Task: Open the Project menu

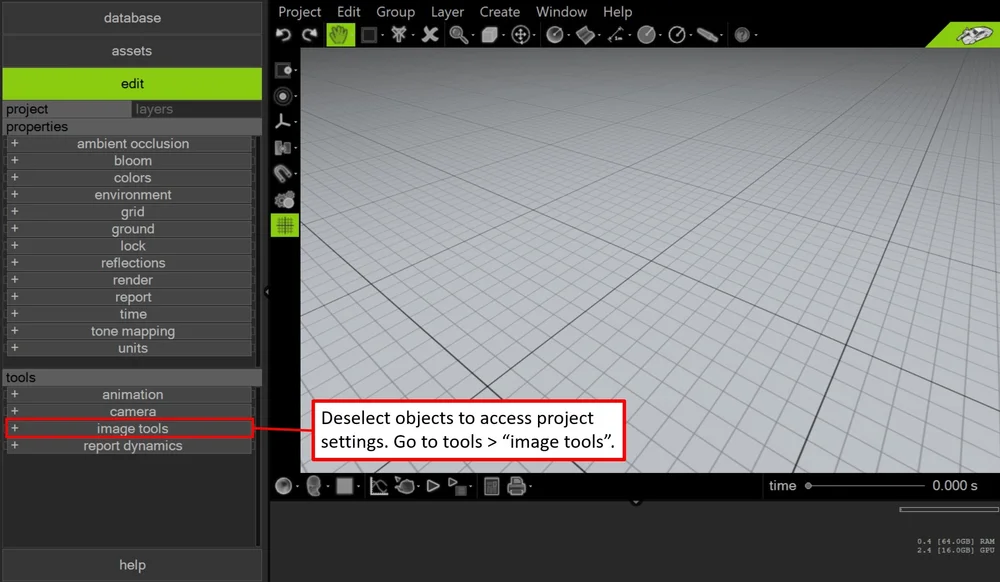Action: [x=299, y=11]
